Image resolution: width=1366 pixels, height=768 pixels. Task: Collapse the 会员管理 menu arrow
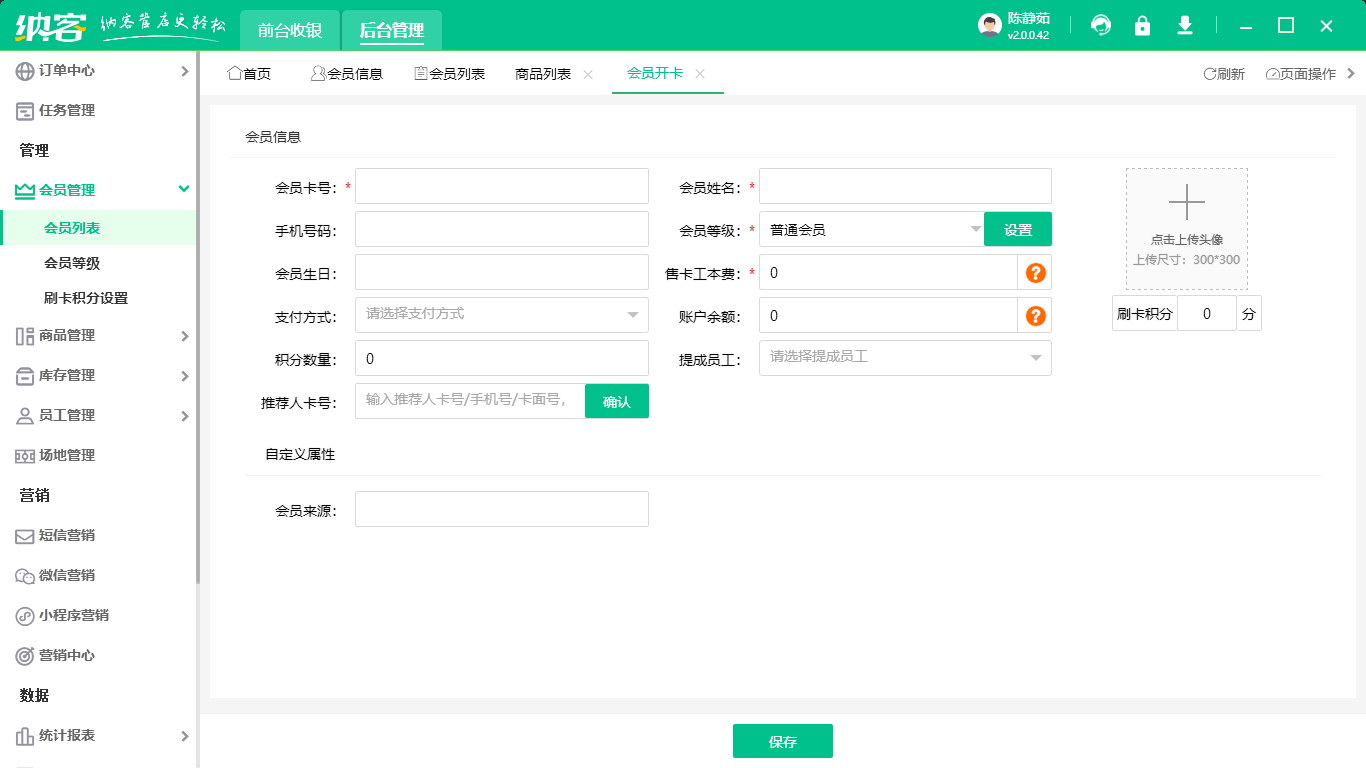click(184, 189)
